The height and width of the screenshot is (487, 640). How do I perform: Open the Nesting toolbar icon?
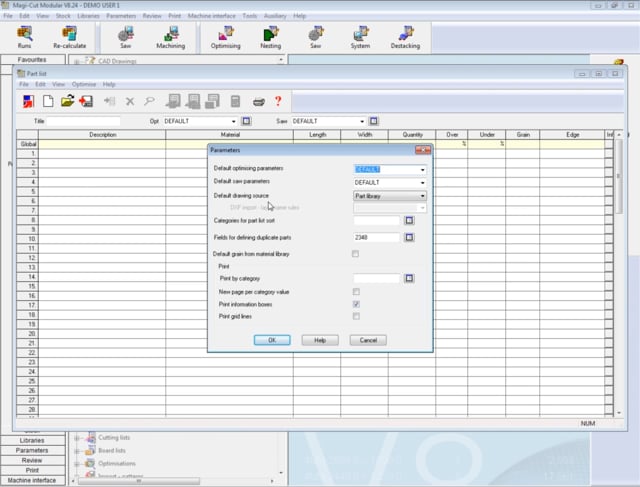pos(271,37)
